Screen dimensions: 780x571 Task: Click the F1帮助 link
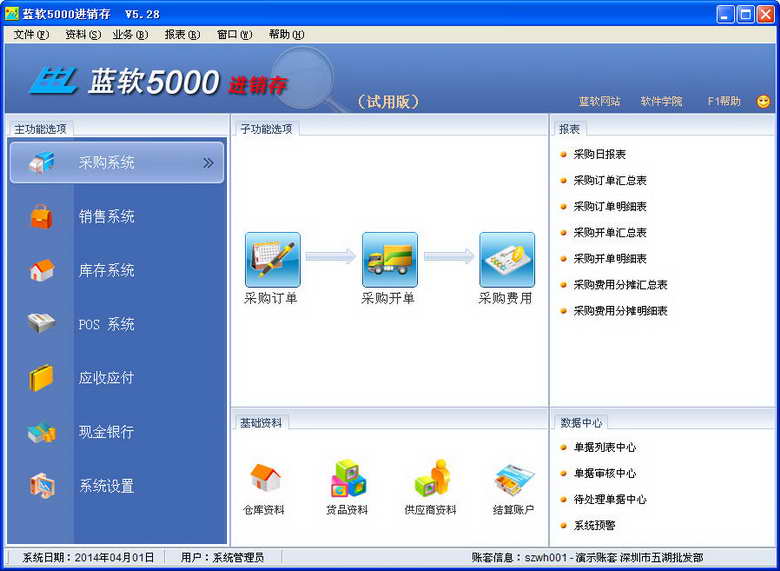[724, 101]
